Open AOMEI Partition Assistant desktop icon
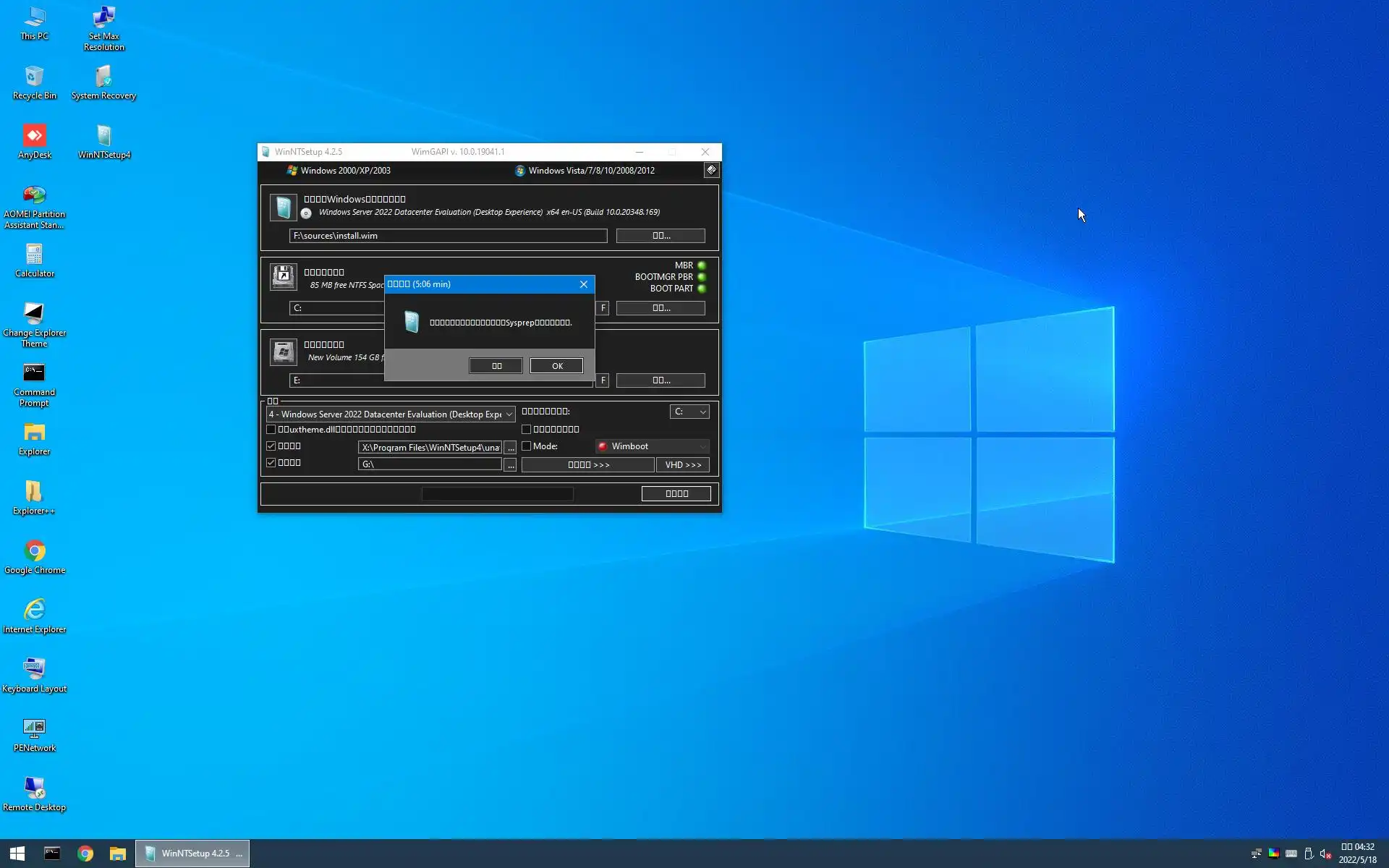Screen dimensions: 1389x868 (x=34, y=196)
